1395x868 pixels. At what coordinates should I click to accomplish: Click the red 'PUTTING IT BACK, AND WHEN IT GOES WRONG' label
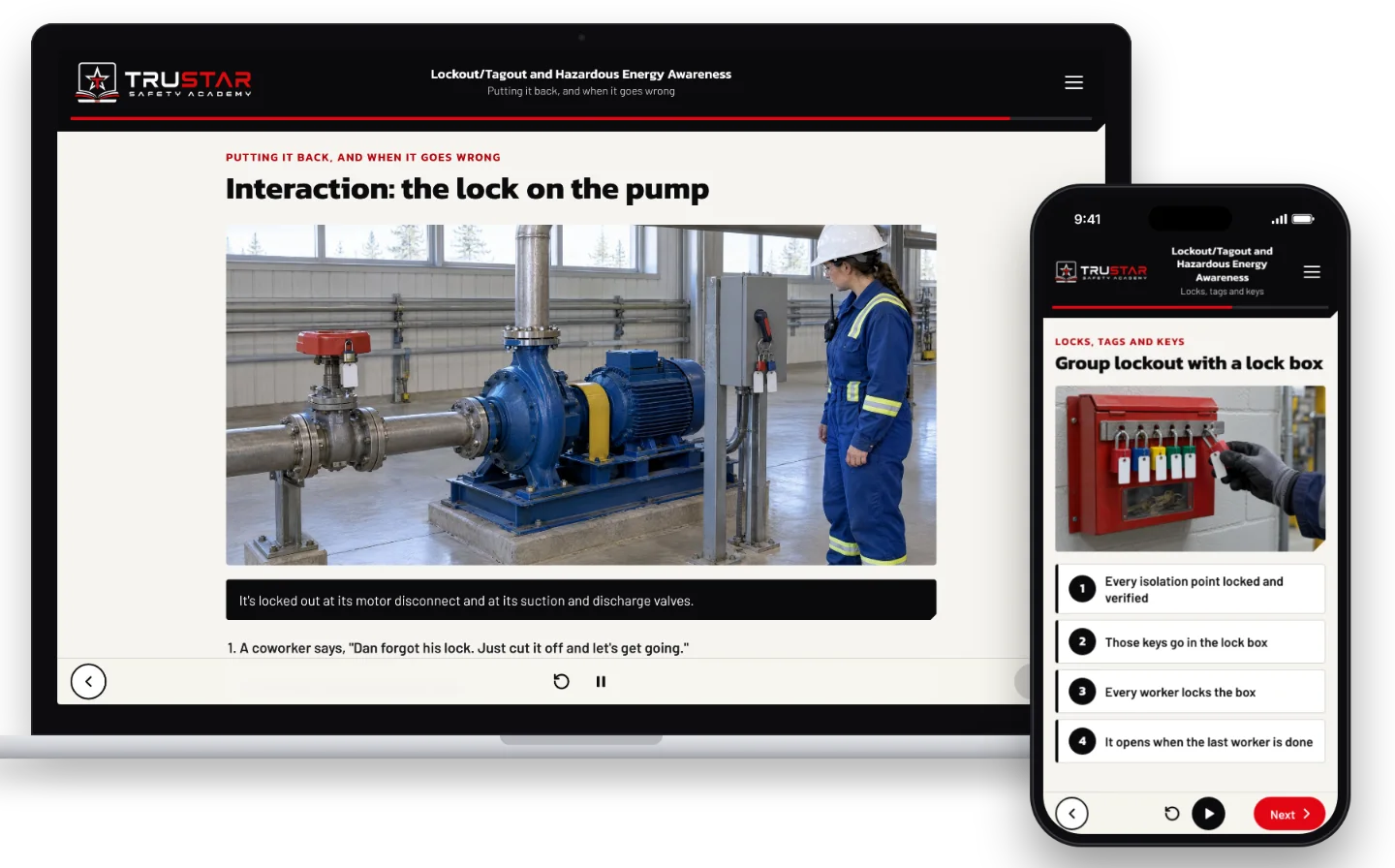click(363, 157)
